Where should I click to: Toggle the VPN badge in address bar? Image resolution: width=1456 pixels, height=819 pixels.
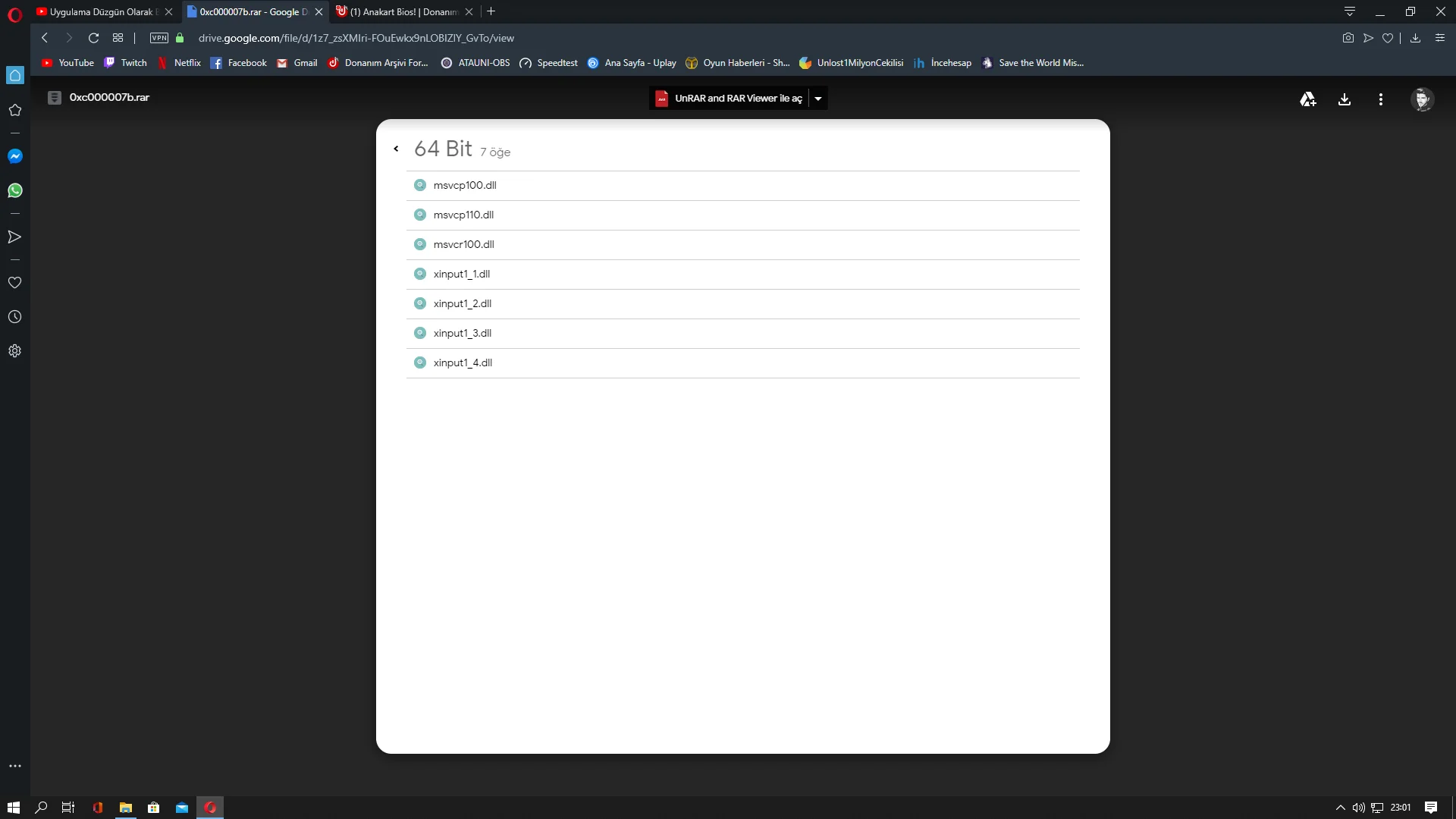(158, 38)
